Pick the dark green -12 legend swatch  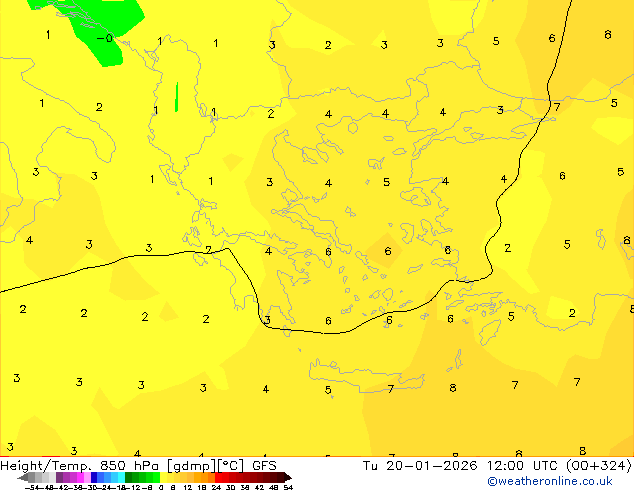click(128, 477)
